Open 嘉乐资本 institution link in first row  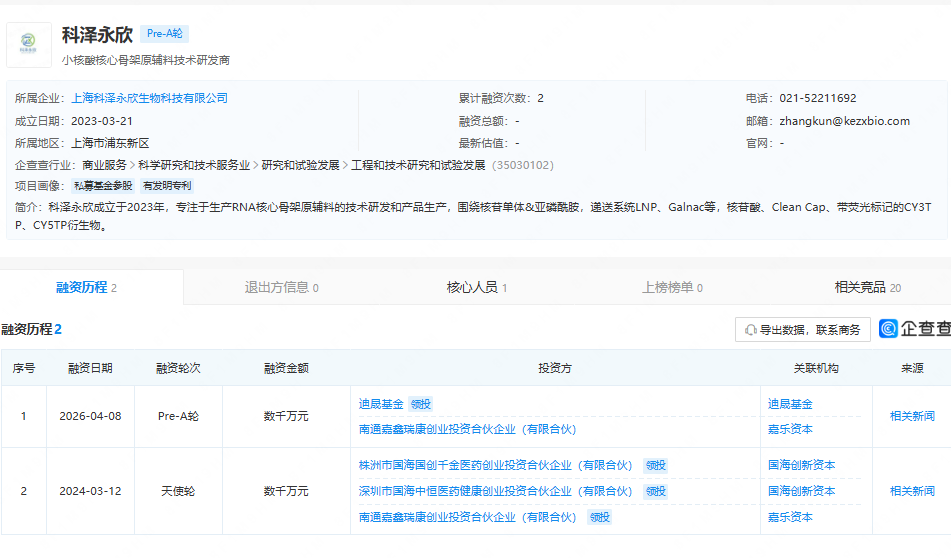(790, 429)
